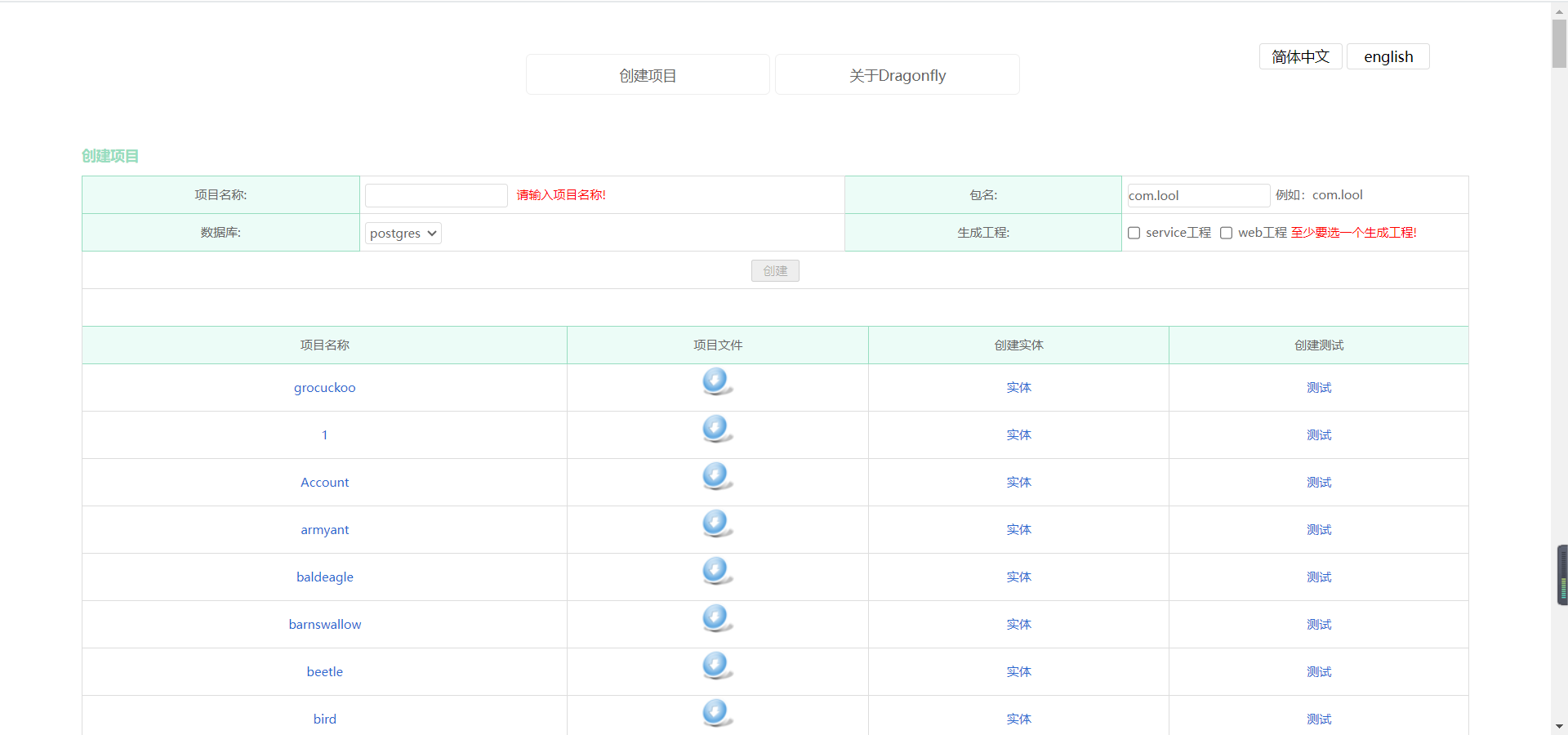Open the 创建项目 top menu tab
This screenshot has height=735, width=1568.
coord(648,75)
